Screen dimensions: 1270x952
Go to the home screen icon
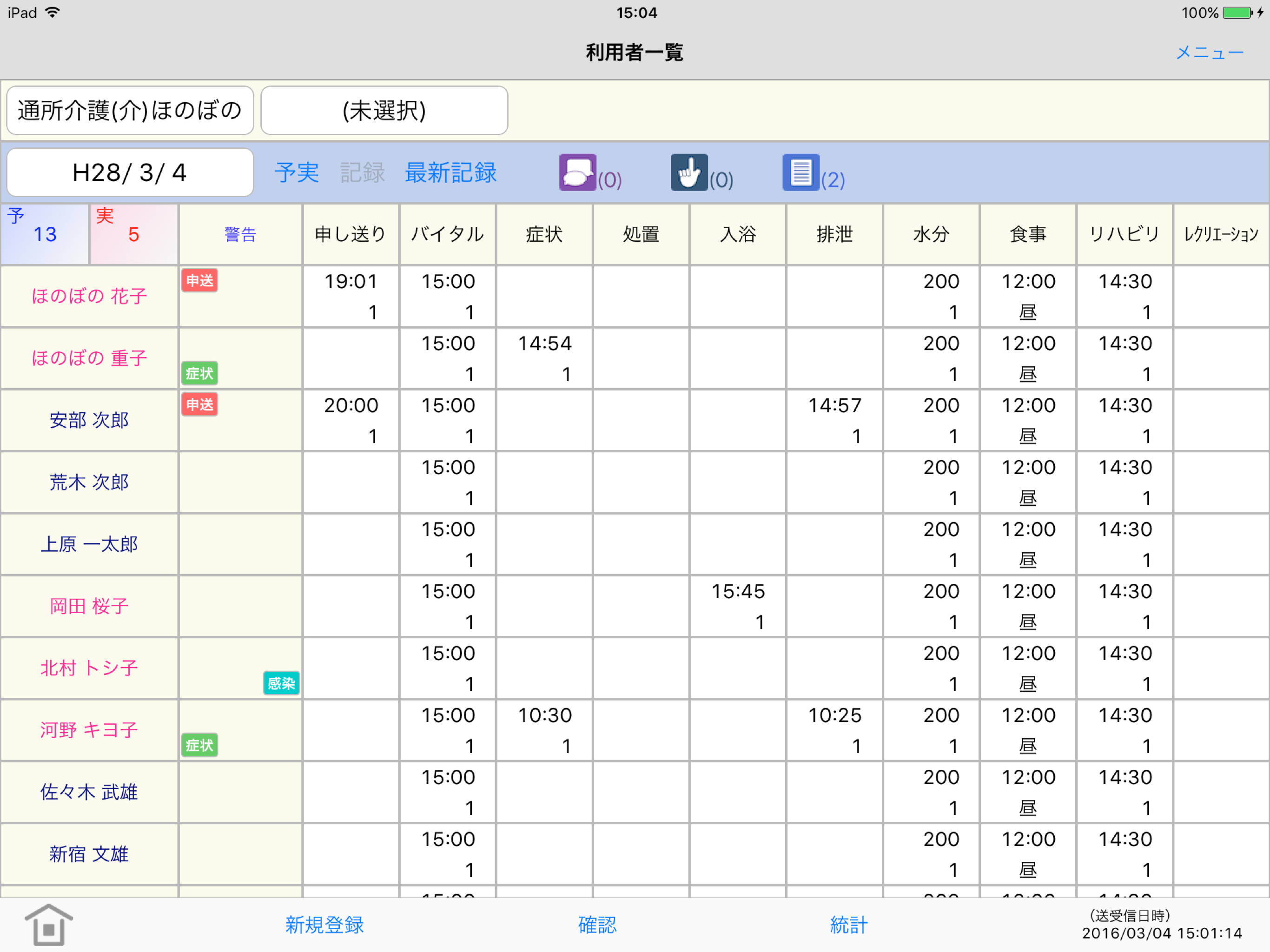[x=49, y=925]
